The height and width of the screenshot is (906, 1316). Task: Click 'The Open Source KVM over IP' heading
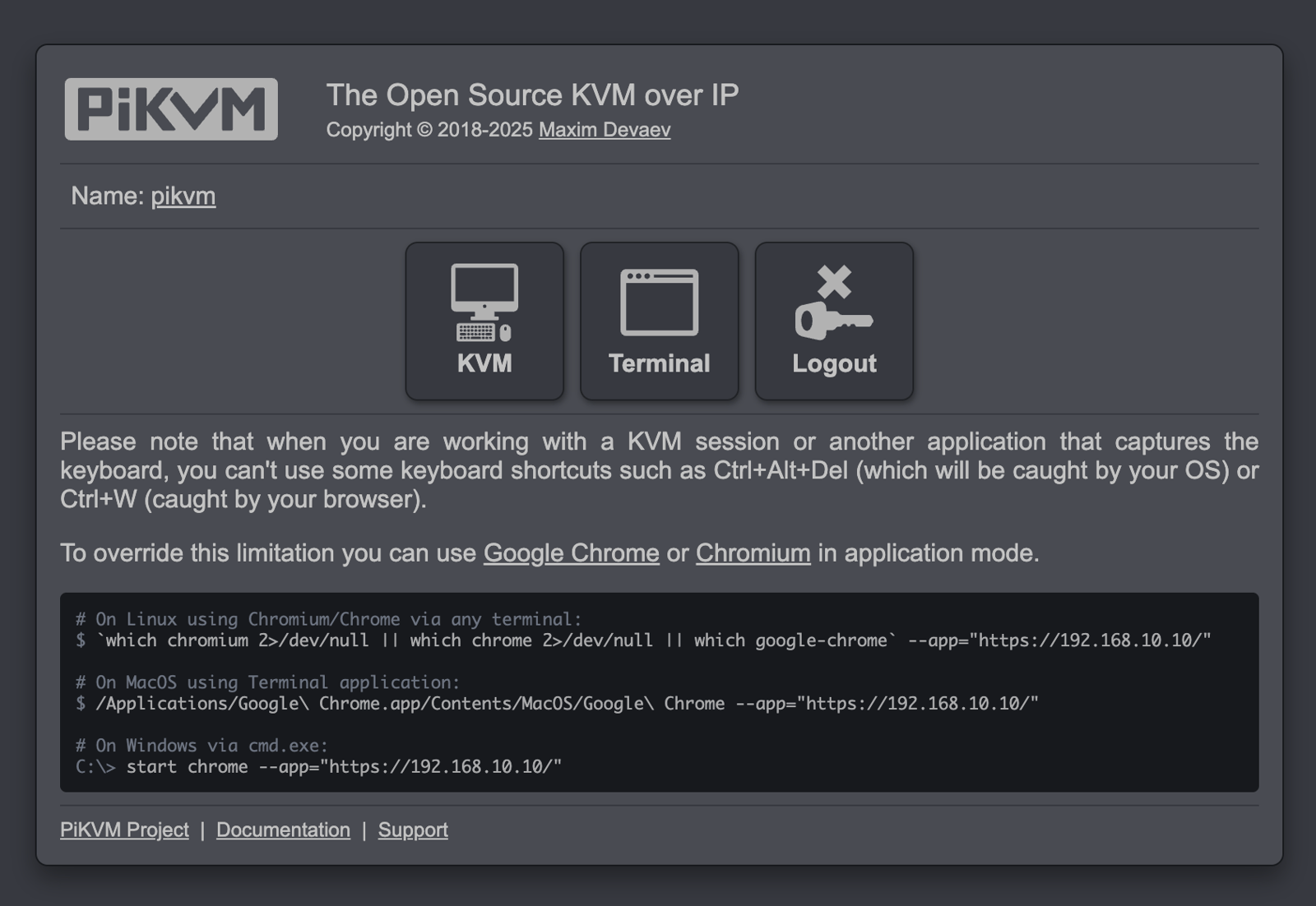click(532, 95)
